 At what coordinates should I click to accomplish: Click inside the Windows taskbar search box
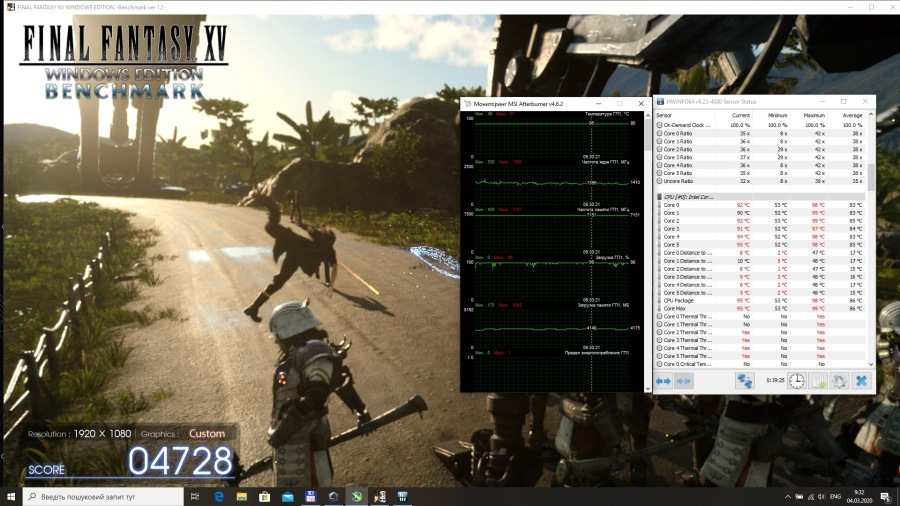point(102,497)
